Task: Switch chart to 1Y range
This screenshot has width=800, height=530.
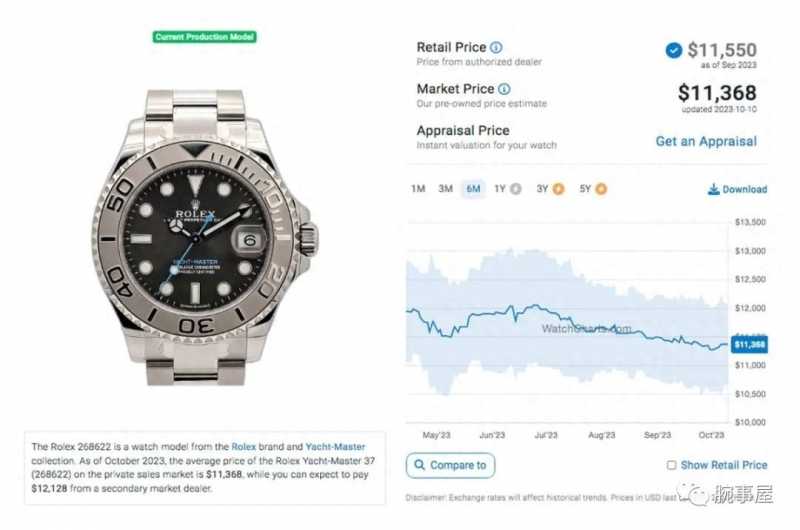Action: 500,189
